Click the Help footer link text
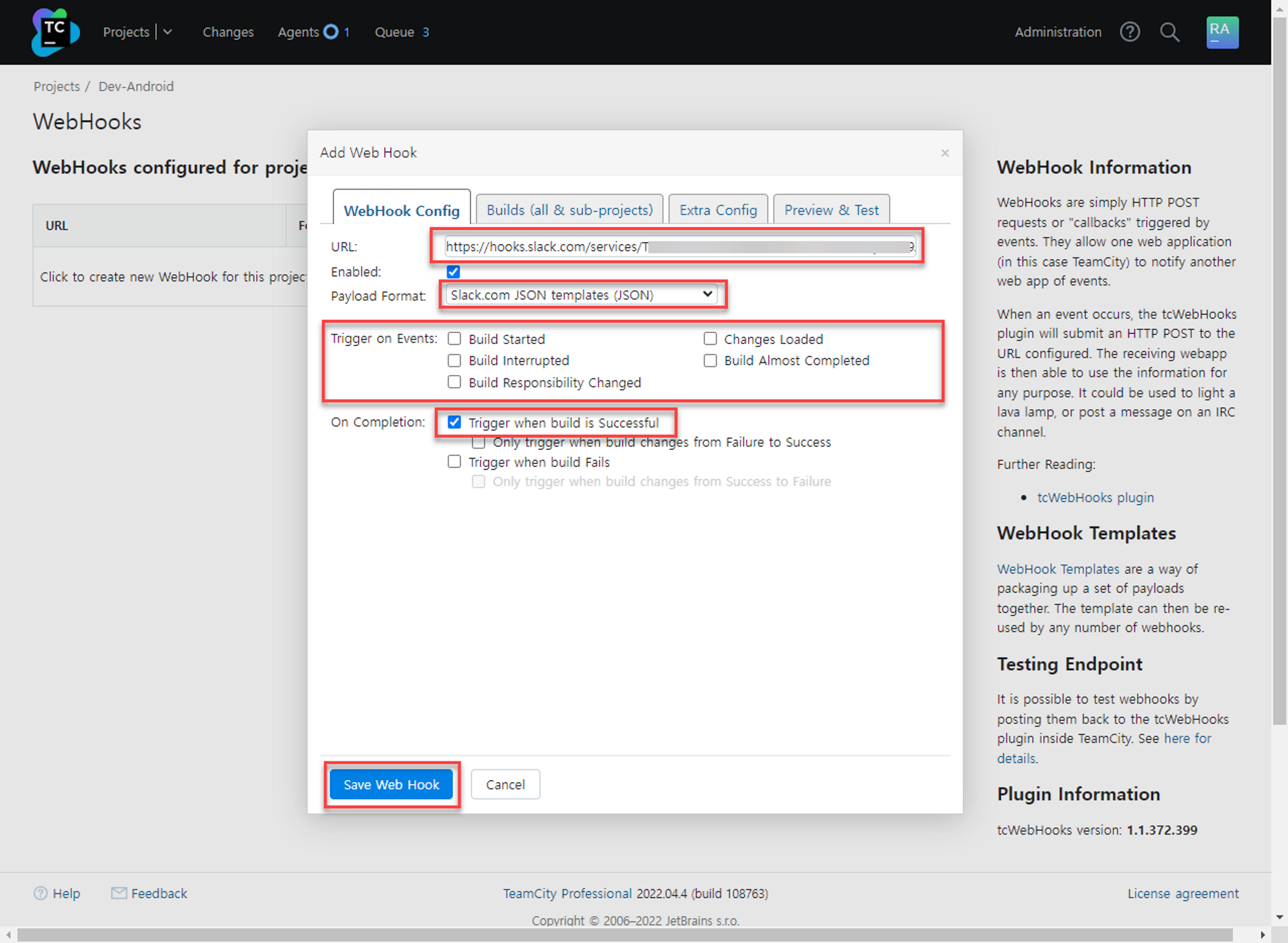This screenshot has height=943, width=1288. coord(66,893)
